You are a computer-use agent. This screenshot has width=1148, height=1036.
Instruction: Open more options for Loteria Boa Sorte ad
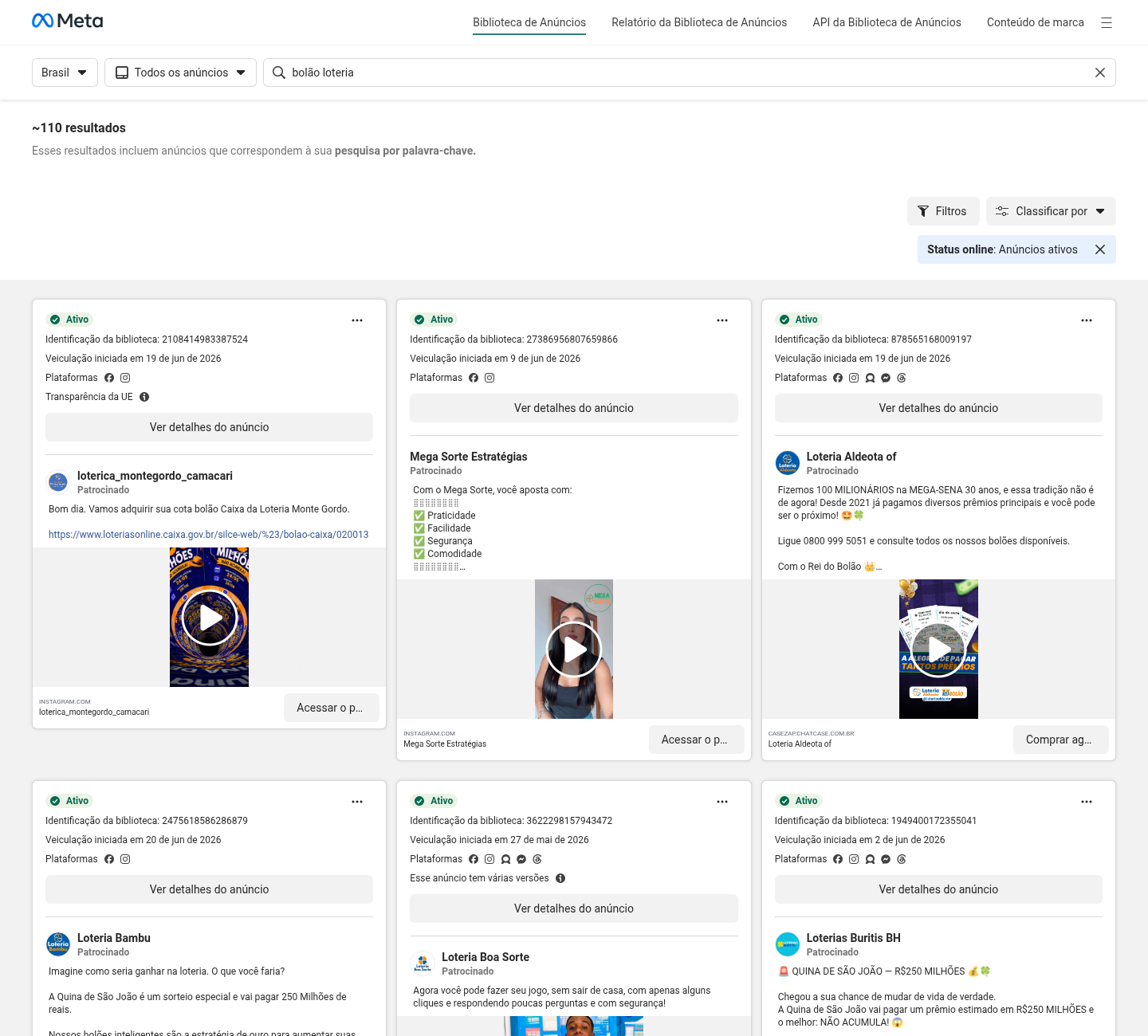[x=722, y=802]
